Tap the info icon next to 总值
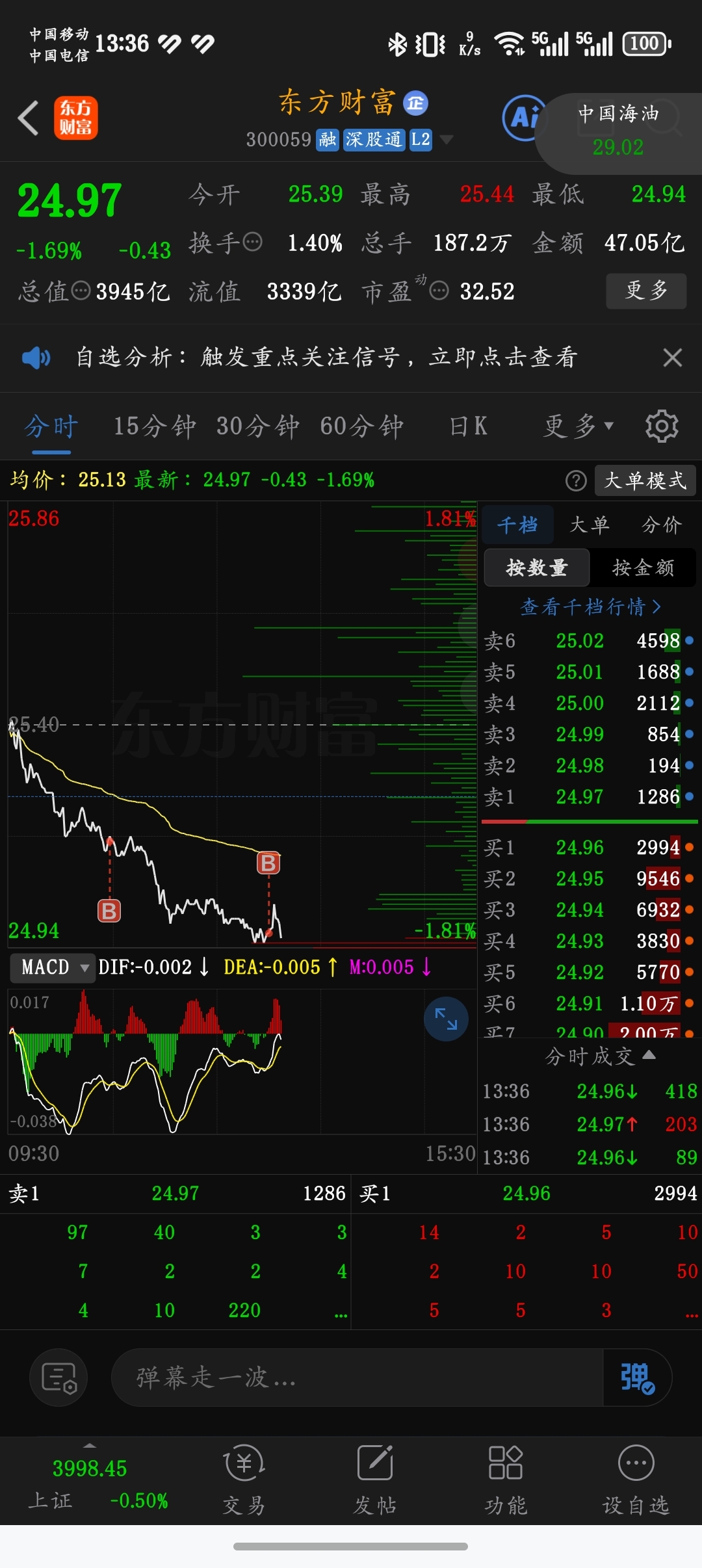702x1568 pixels. click(x=81, y=291)
